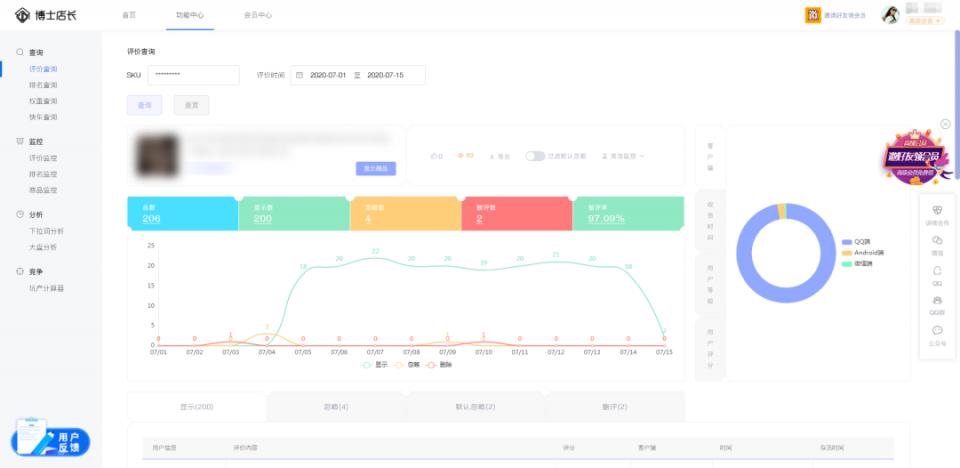This screenshot has height=468, width=960.
Task: Click the 97.09% rate card
Action: click(628, 214)
